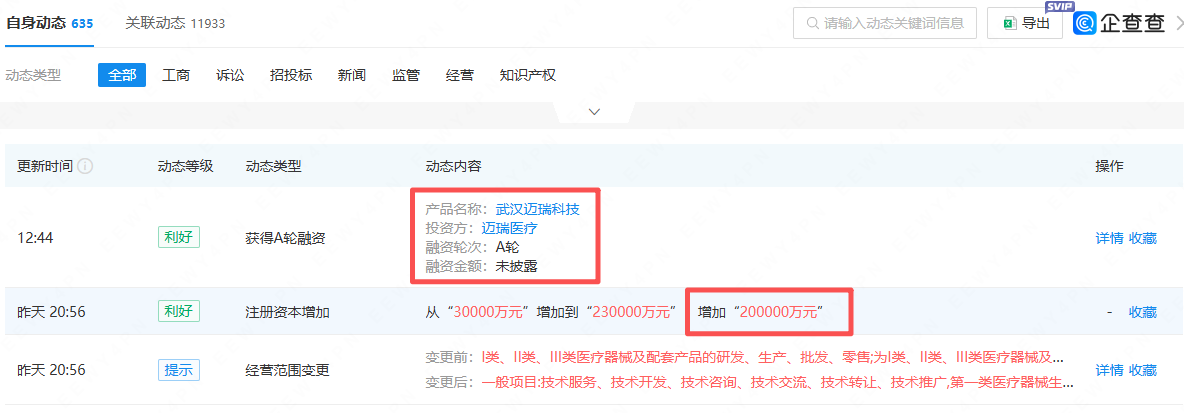
Task: Click the info icon beside 更新时间
Action: click(85, 166)
